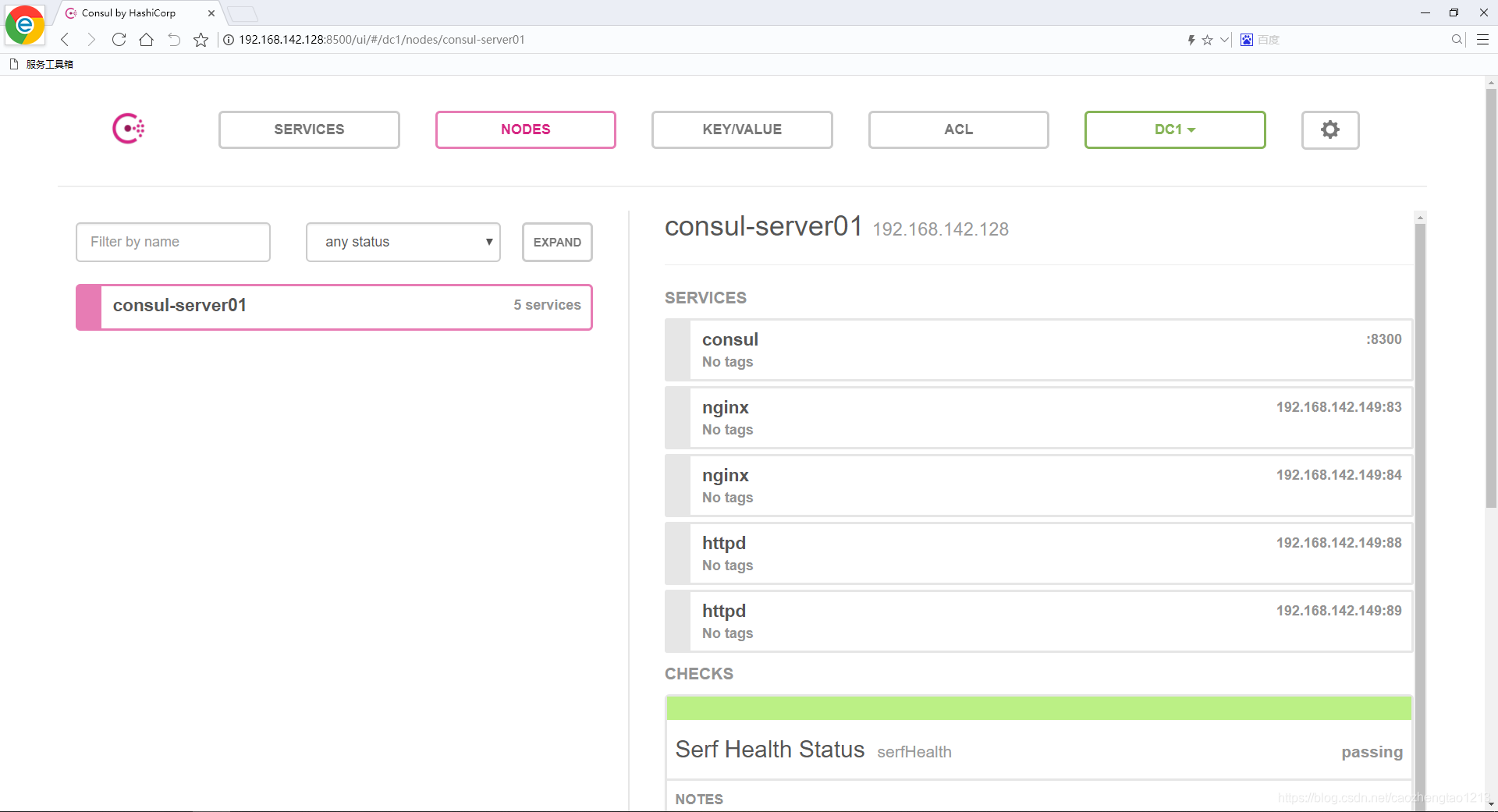The image size is (1498, 812).
Task: Click the browser logo icon
Action: [24, 25]
